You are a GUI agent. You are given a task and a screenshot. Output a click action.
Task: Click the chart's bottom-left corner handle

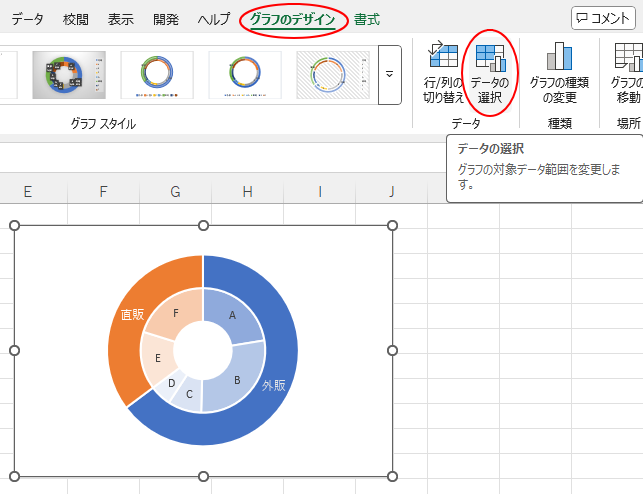(x=14, y=476)
